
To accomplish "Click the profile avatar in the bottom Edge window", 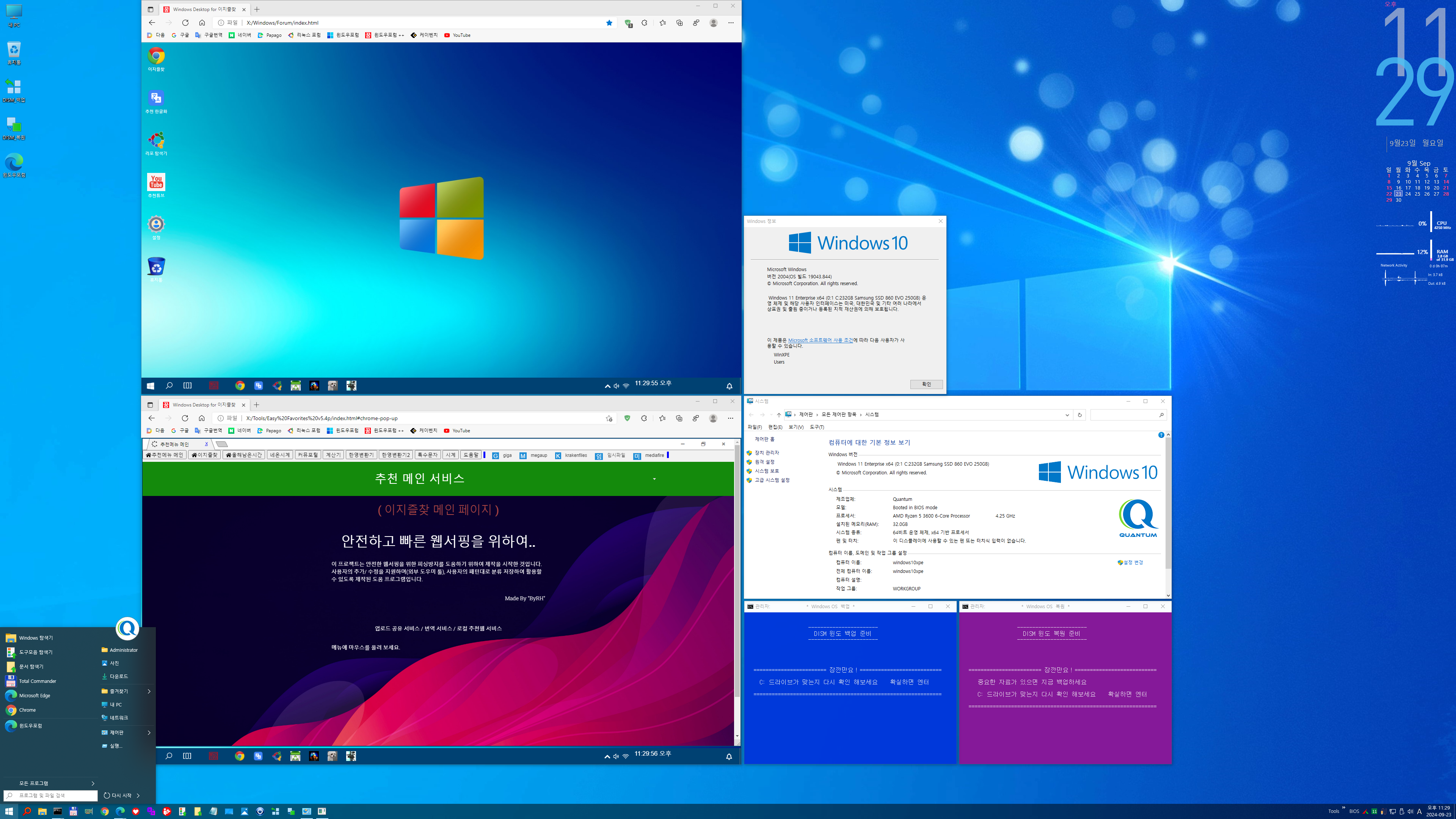I will tap(713, 418).
